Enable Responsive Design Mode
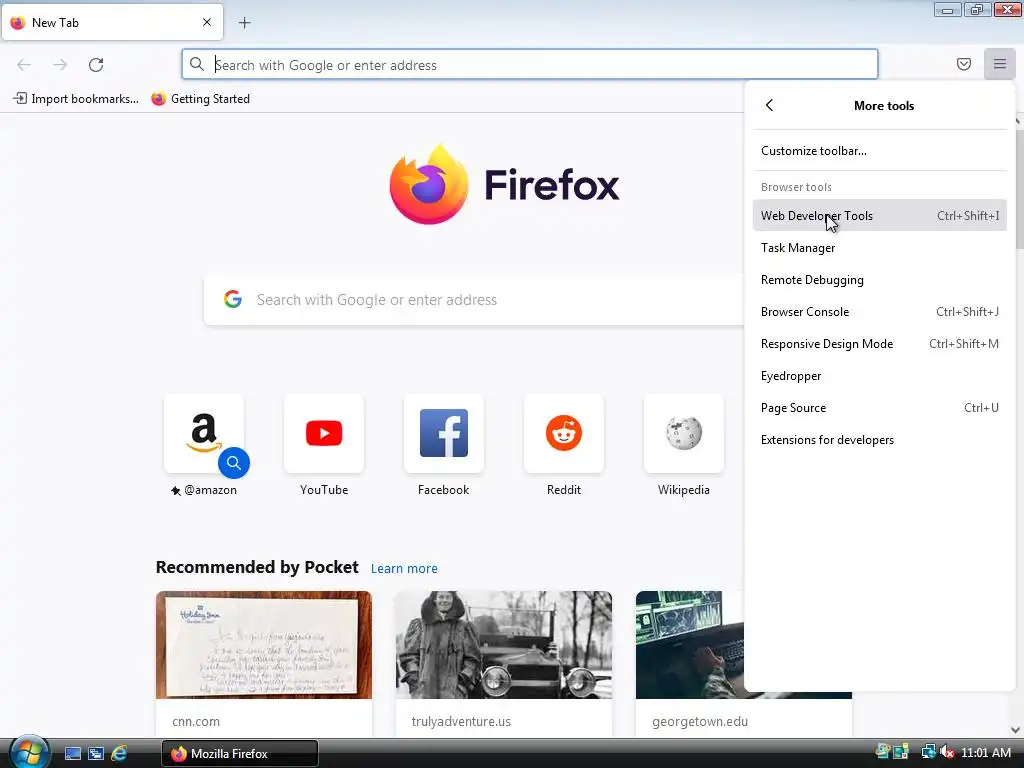The image size is (1024, 768). pyautogui.click(x=879, y=344)
